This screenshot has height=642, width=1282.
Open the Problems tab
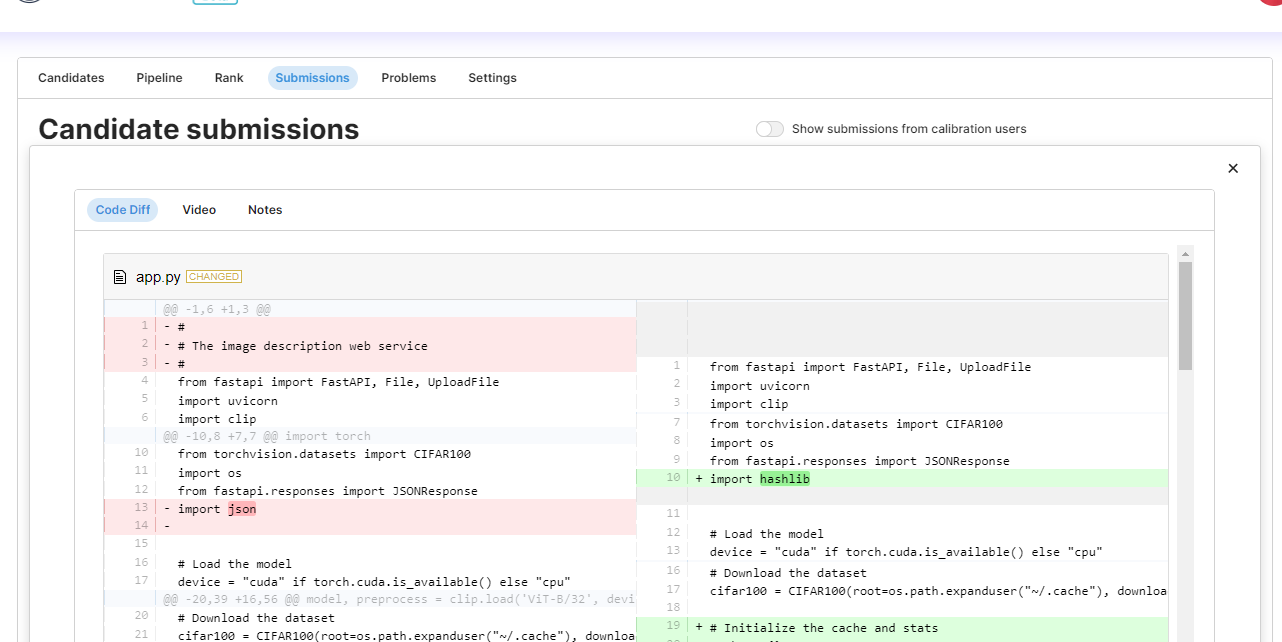point(409,78)
